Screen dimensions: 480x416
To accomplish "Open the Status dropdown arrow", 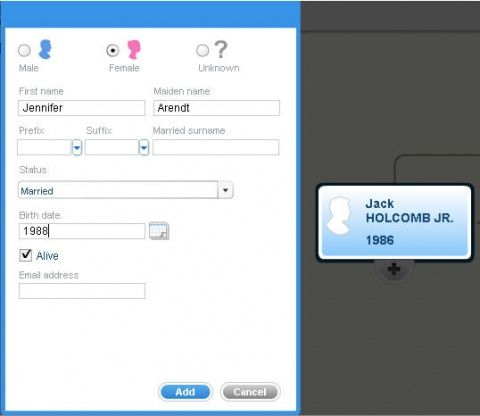I will (x=226, y=190).
